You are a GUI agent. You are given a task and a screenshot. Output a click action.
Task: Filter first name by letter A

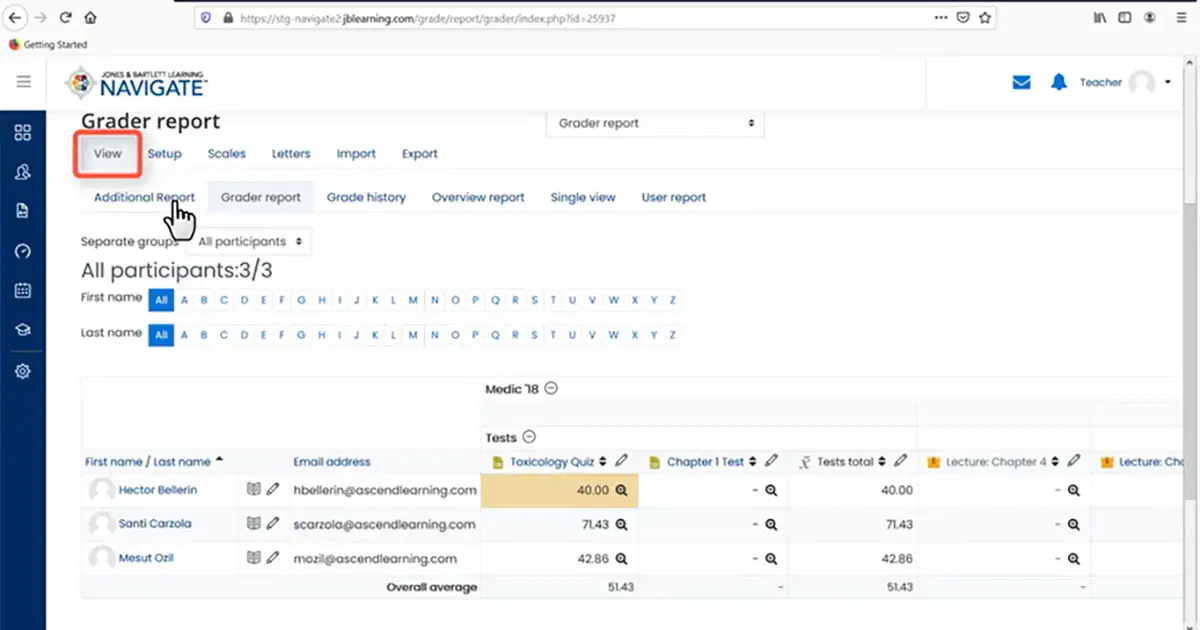pos(183,300)
